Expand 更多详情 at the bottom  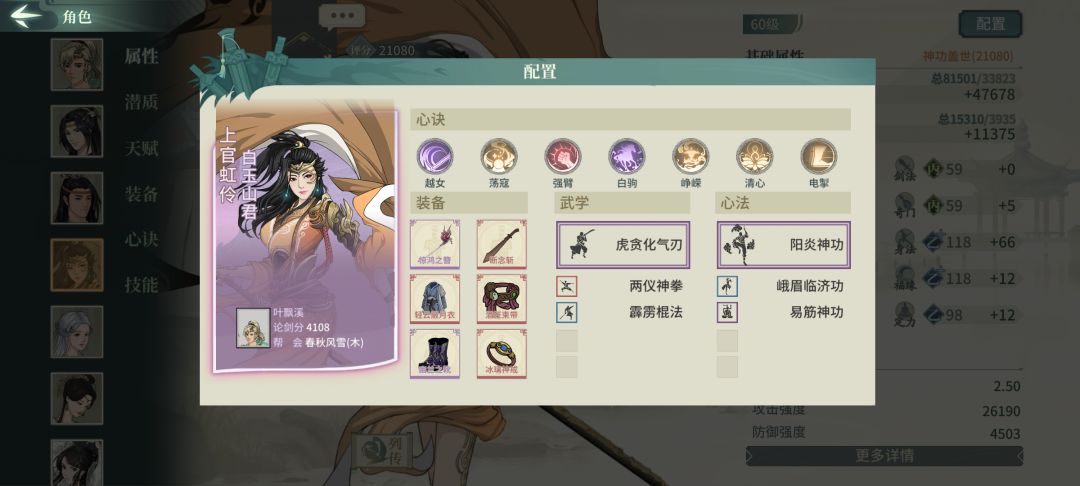point(884,456)
